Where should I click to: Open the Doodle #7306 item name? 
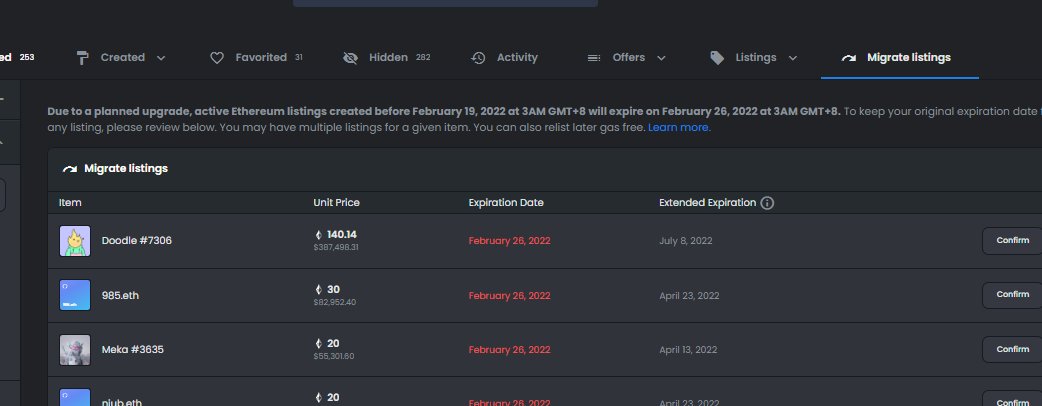[136, 241]
